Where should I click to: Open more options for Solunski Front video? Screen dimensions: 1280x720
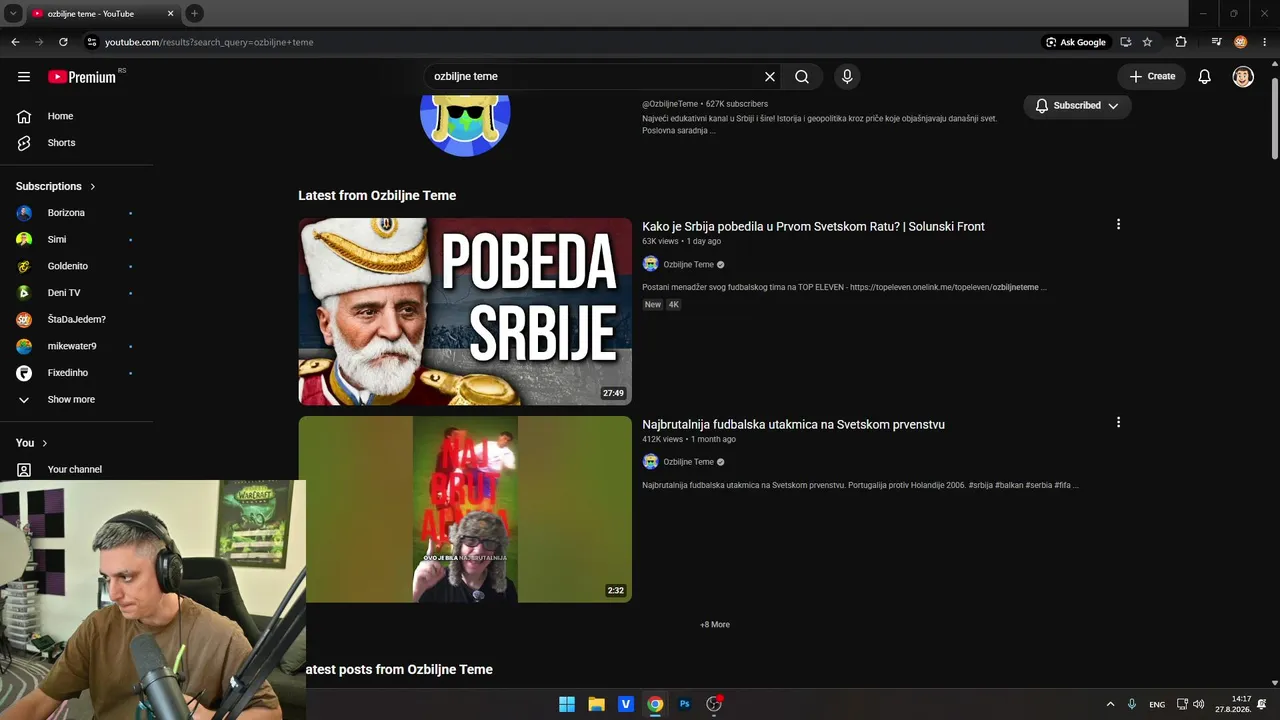pos(1118,225)
